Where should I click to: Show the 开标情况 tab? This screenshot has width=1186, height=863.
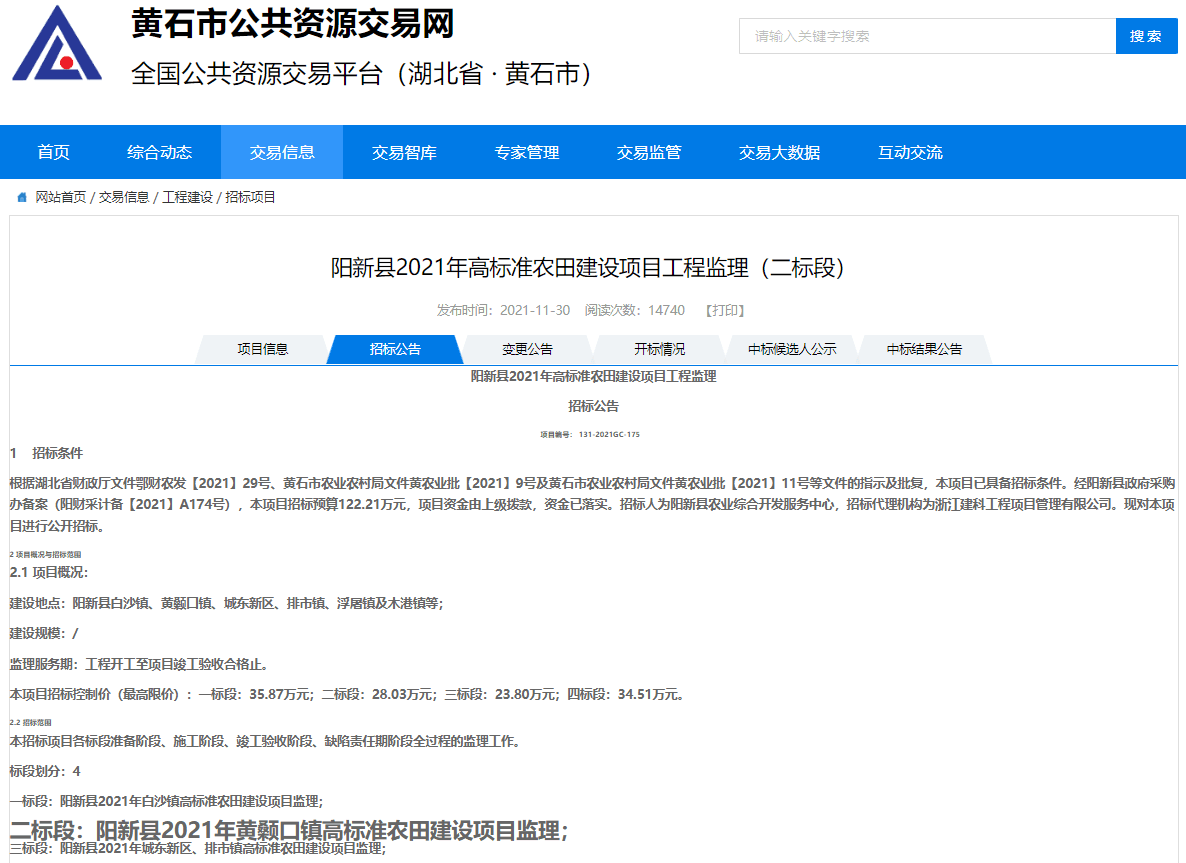click(660, 350)
